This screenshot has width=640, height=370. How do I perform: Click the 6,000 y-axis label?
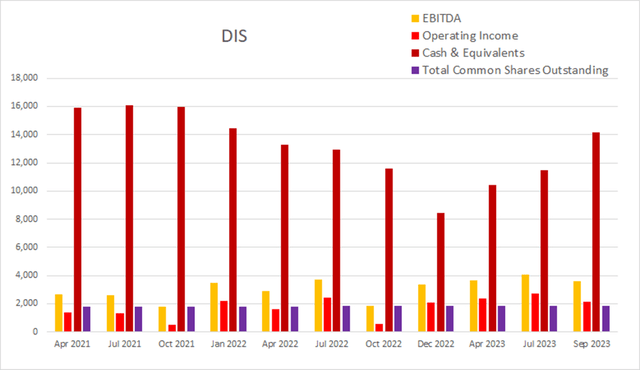tap(26, 247)
